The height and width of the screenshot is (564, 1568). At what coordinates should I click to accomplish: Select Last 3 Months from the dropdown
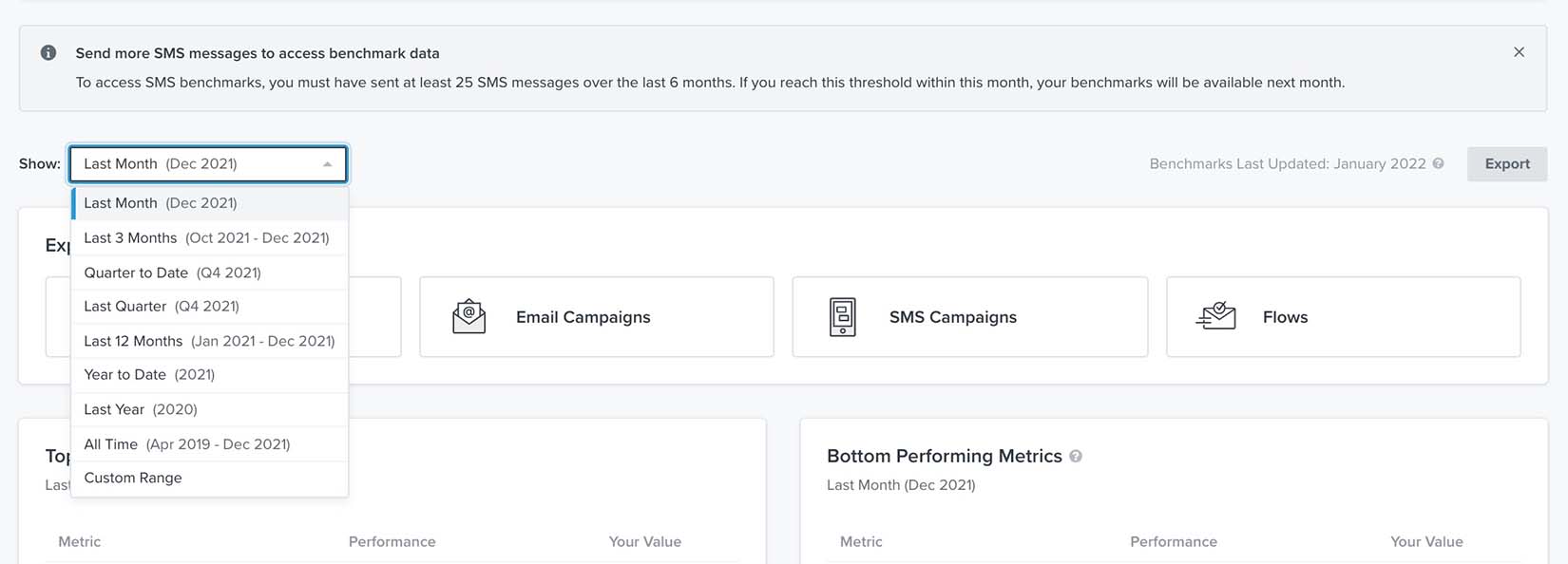(207, 237)
